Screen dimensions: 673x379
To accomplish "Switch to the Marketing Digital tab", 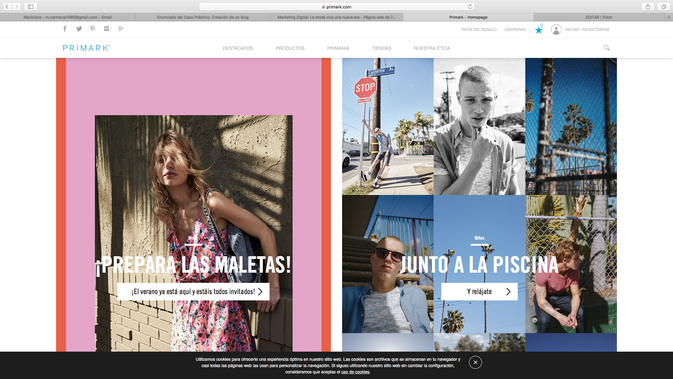I will (336, 17).
